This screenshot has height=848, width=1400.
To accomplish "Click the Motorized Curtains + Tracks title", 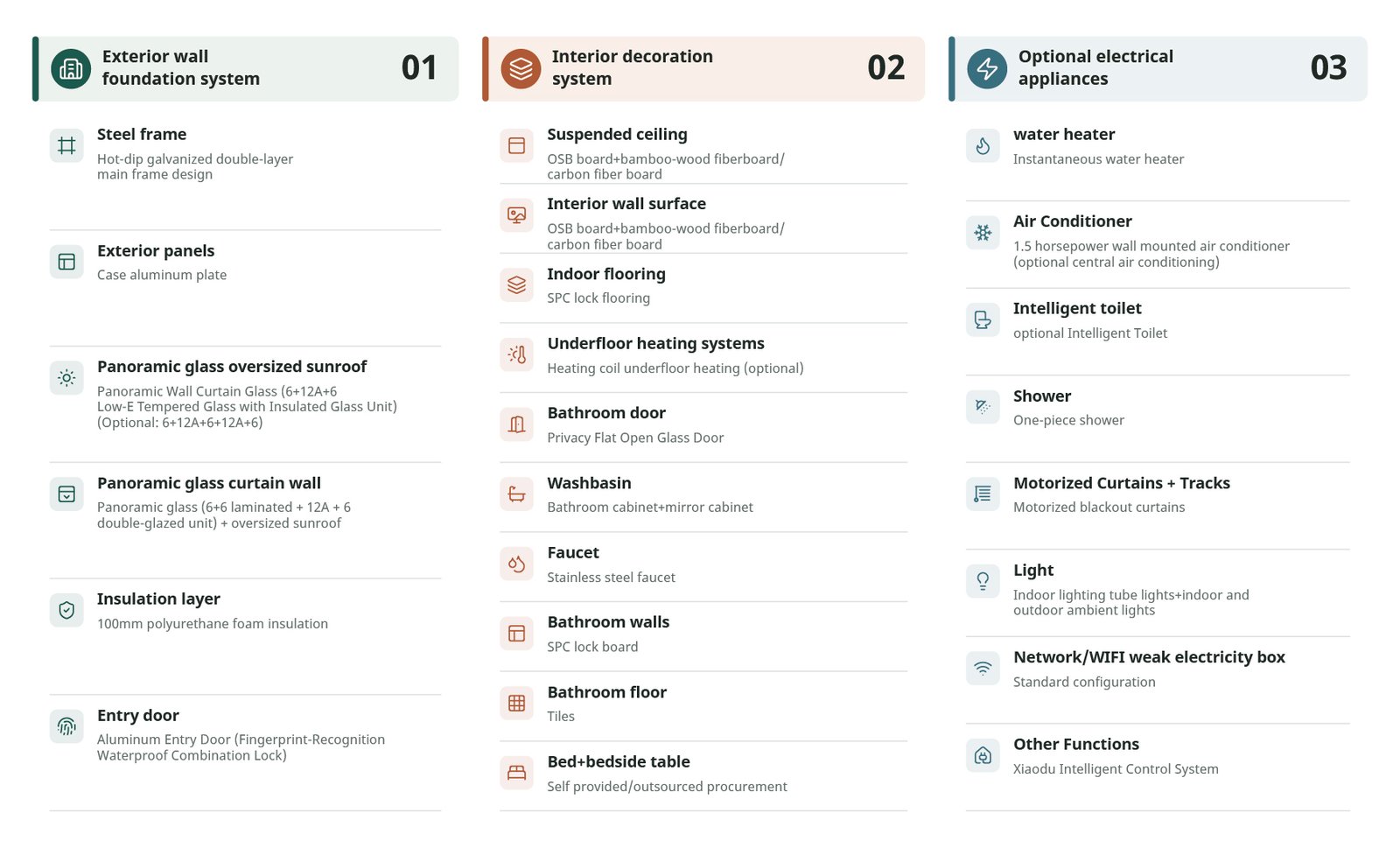I will click(1121, 483).
